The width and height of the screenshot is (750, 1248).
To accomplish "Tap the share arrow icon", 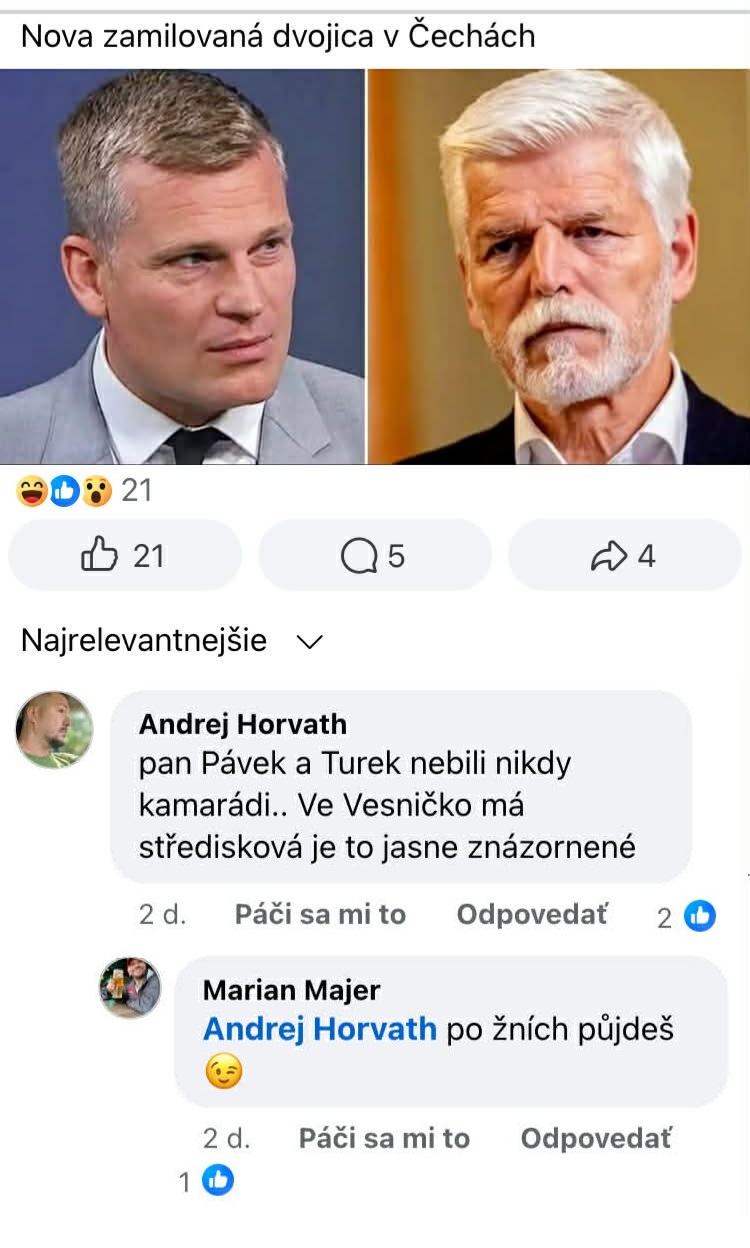I will 624,555.
